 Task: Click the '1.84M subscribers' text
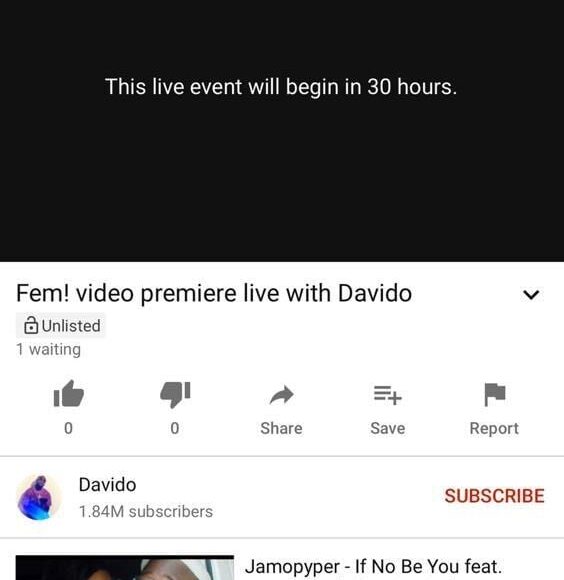146,512
